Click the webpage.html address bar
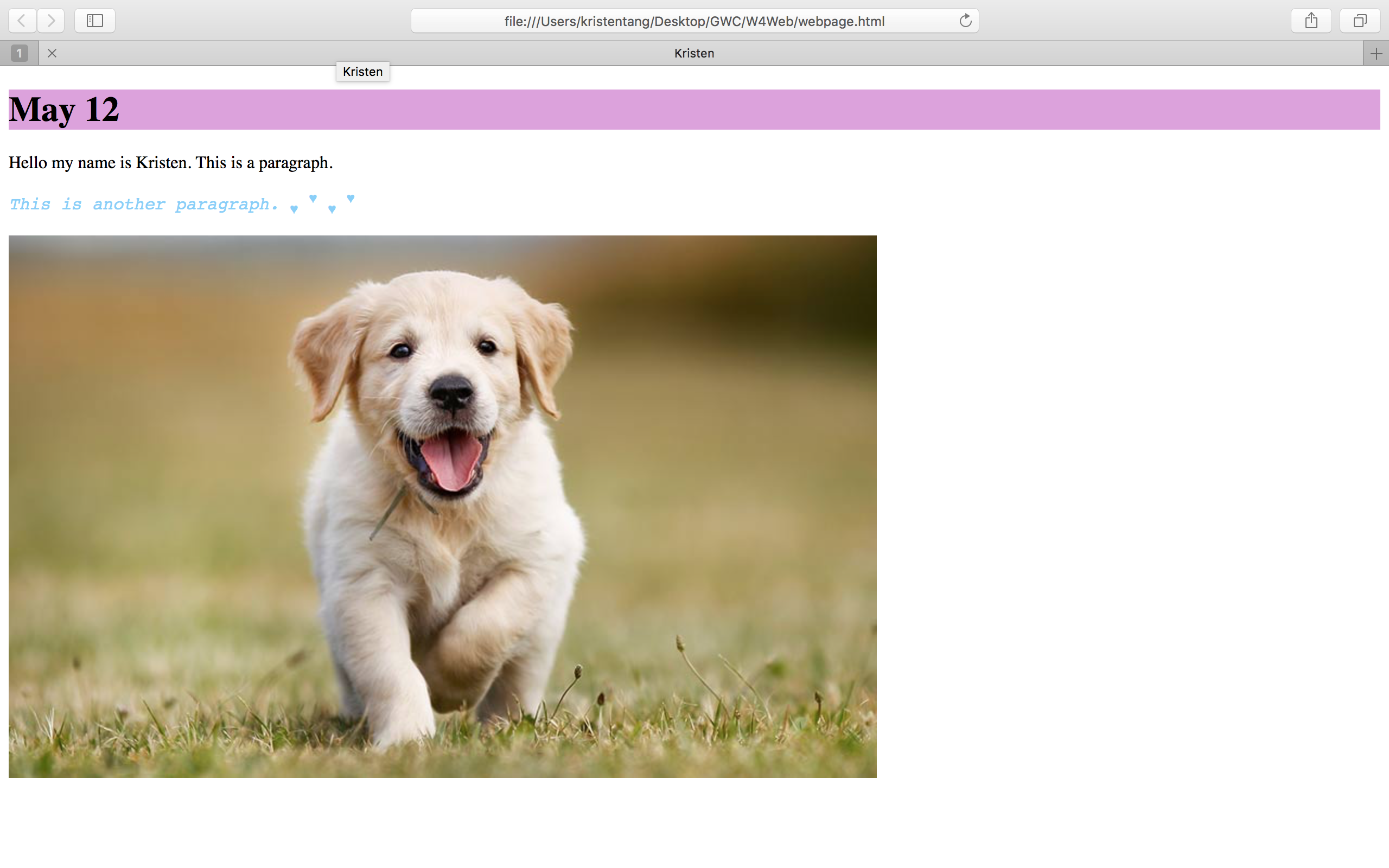The height and width of the screenshot is (868, 1389). tap(694, 21)
